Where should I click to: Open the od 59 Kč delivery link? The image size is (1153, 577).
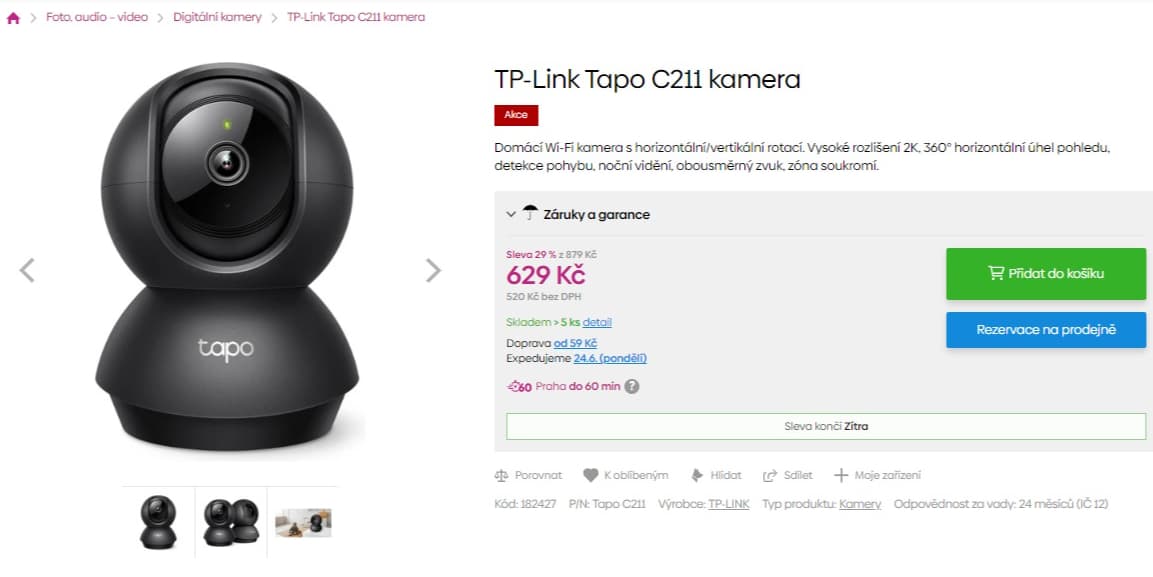[x=576, y=343]
